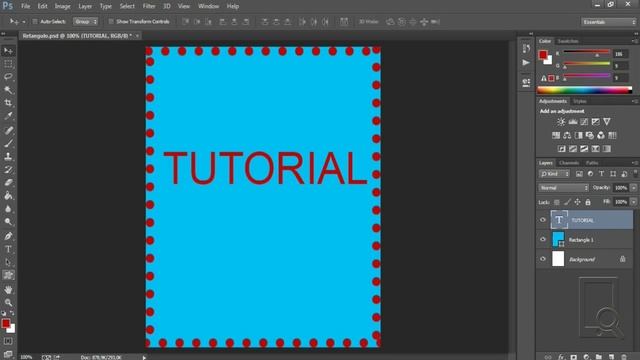Select the Crop tool
This screenshot has width=640, height=360.
(x=8, y=103)
